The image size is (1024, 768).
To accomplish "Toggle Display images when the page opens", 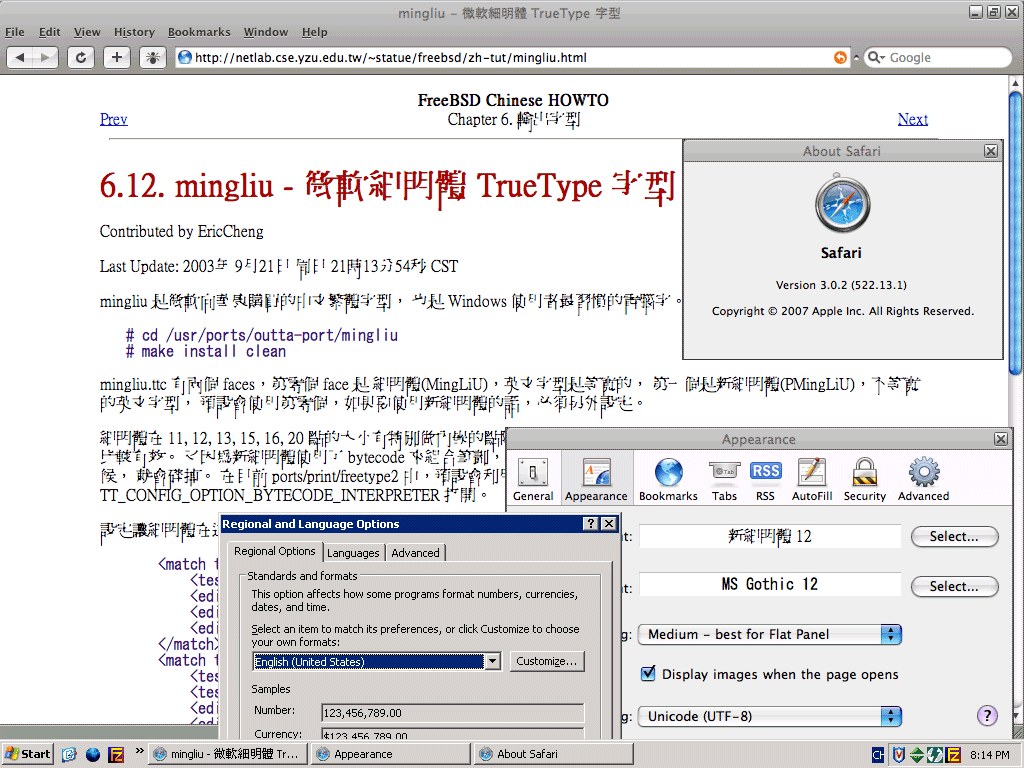I will pyautogui.click(x=648, y=673).
